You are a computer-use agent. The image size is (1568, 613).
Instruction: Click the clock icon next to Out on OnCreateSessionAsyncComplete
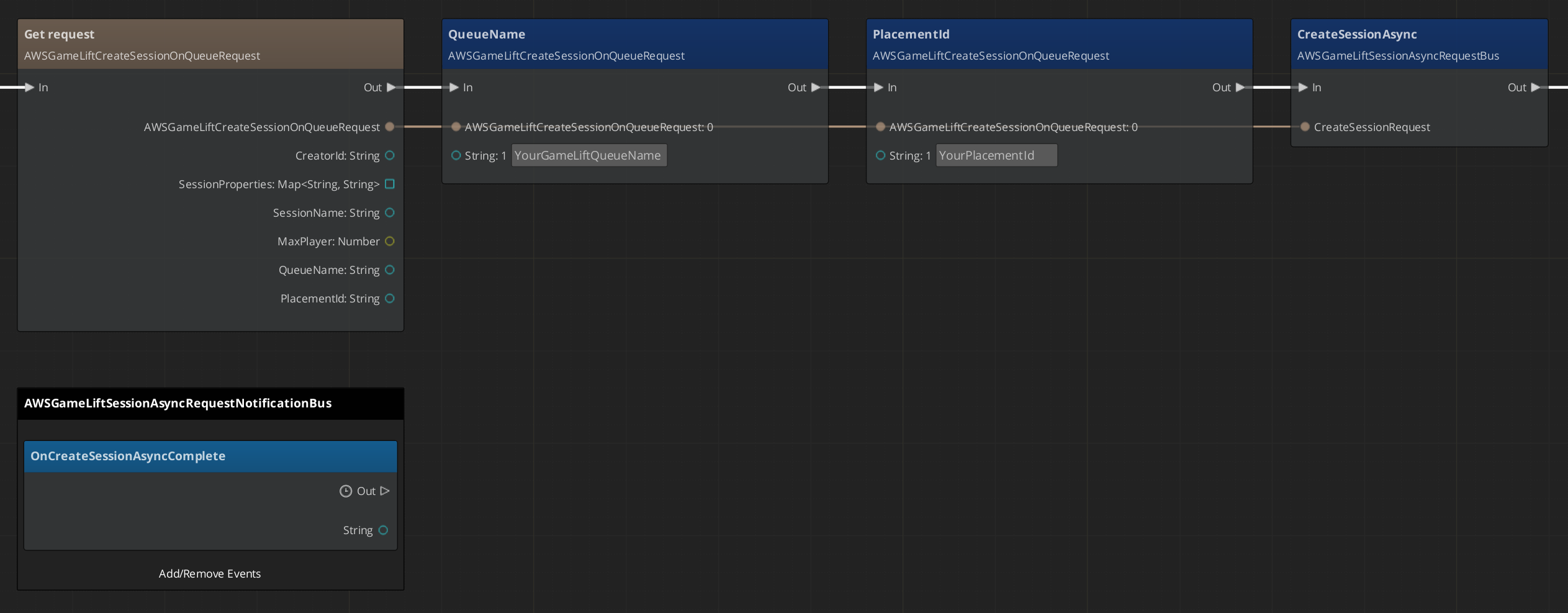point(346,491)
